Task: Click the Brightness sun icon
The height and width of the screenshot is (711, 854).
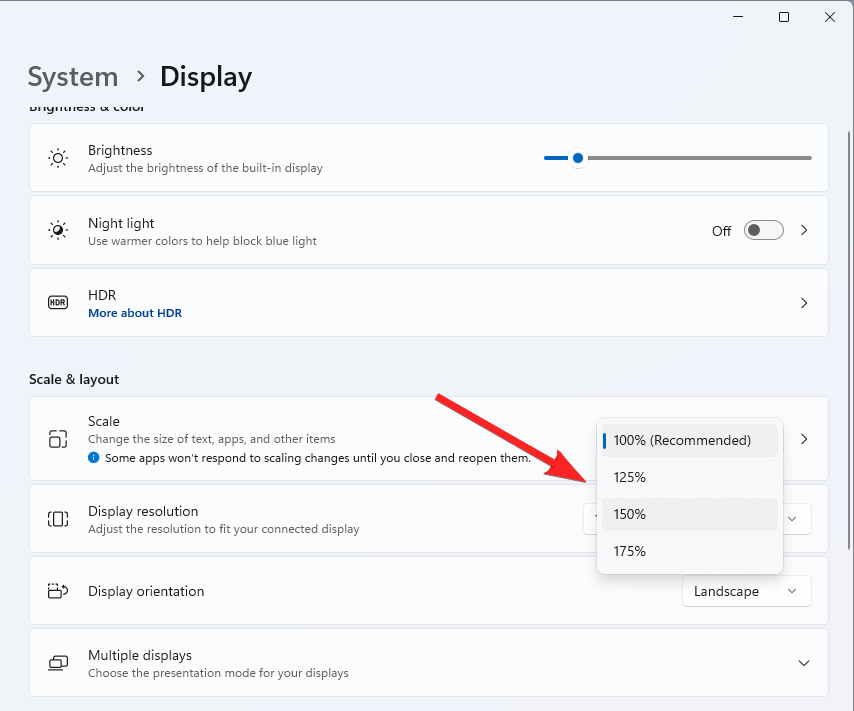Action: click(x=58, y=158)
